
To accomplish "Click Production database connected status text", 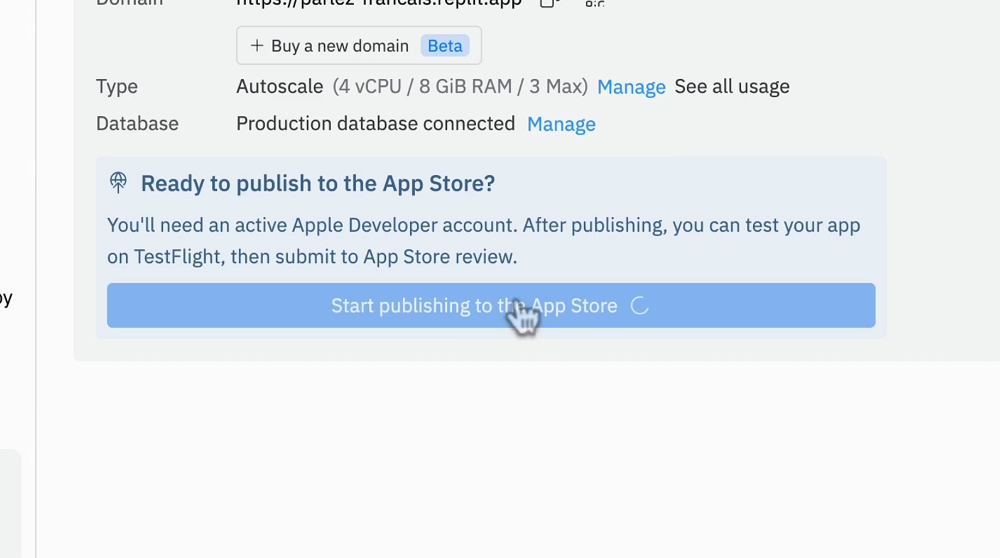I will point(375,124).
